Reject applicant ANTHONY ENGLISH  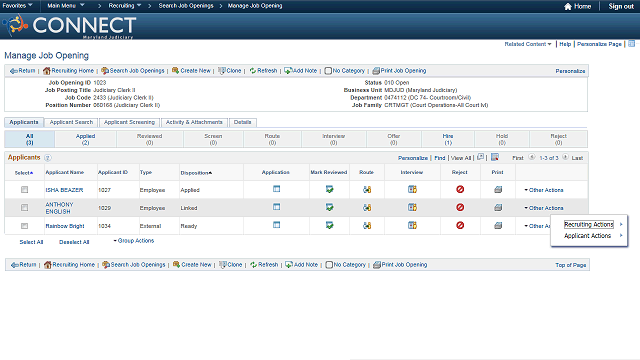click(x=460, y=207)
